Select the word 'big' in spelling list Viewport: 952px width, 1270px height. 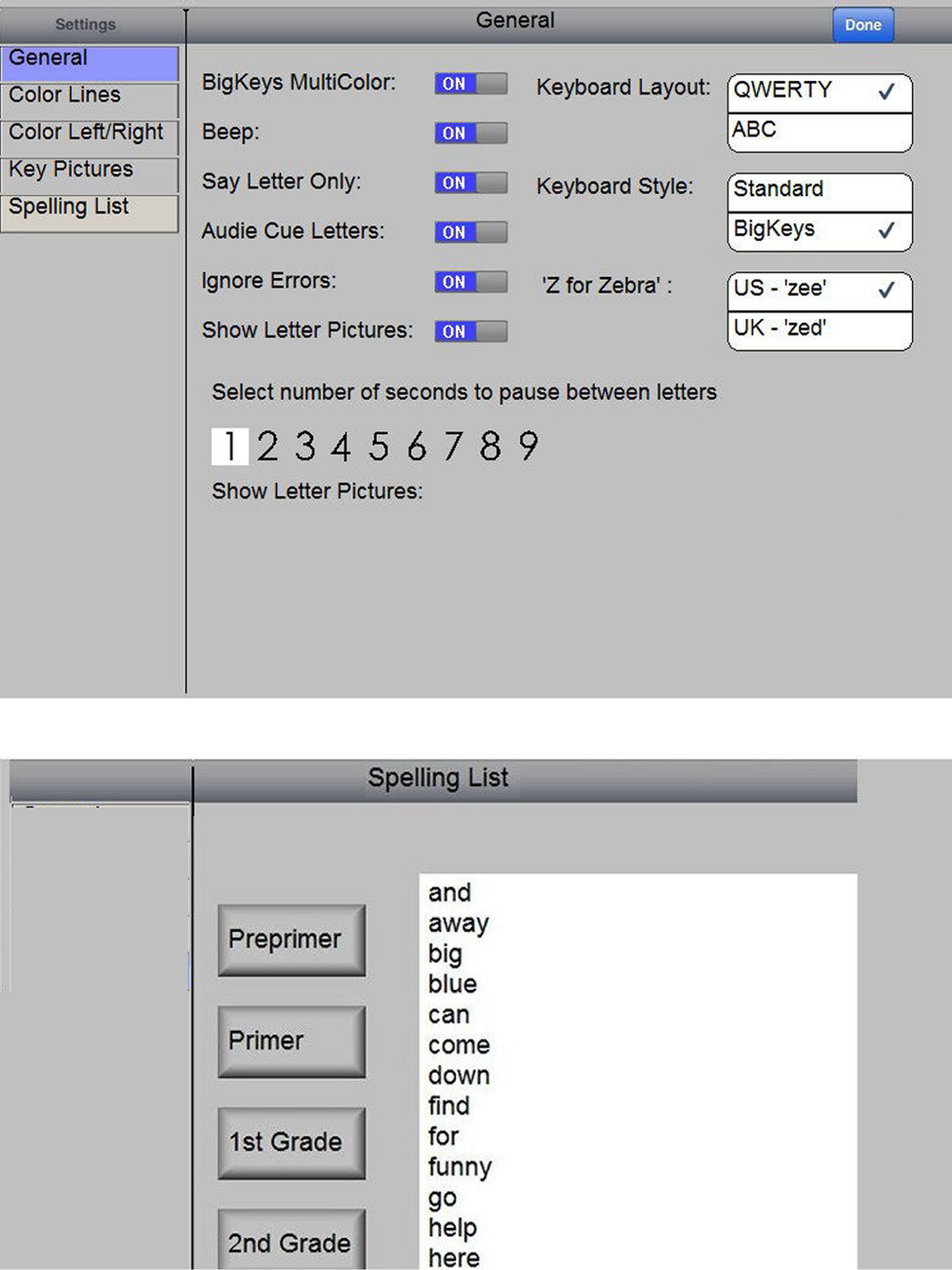click(x=445, y=954)
